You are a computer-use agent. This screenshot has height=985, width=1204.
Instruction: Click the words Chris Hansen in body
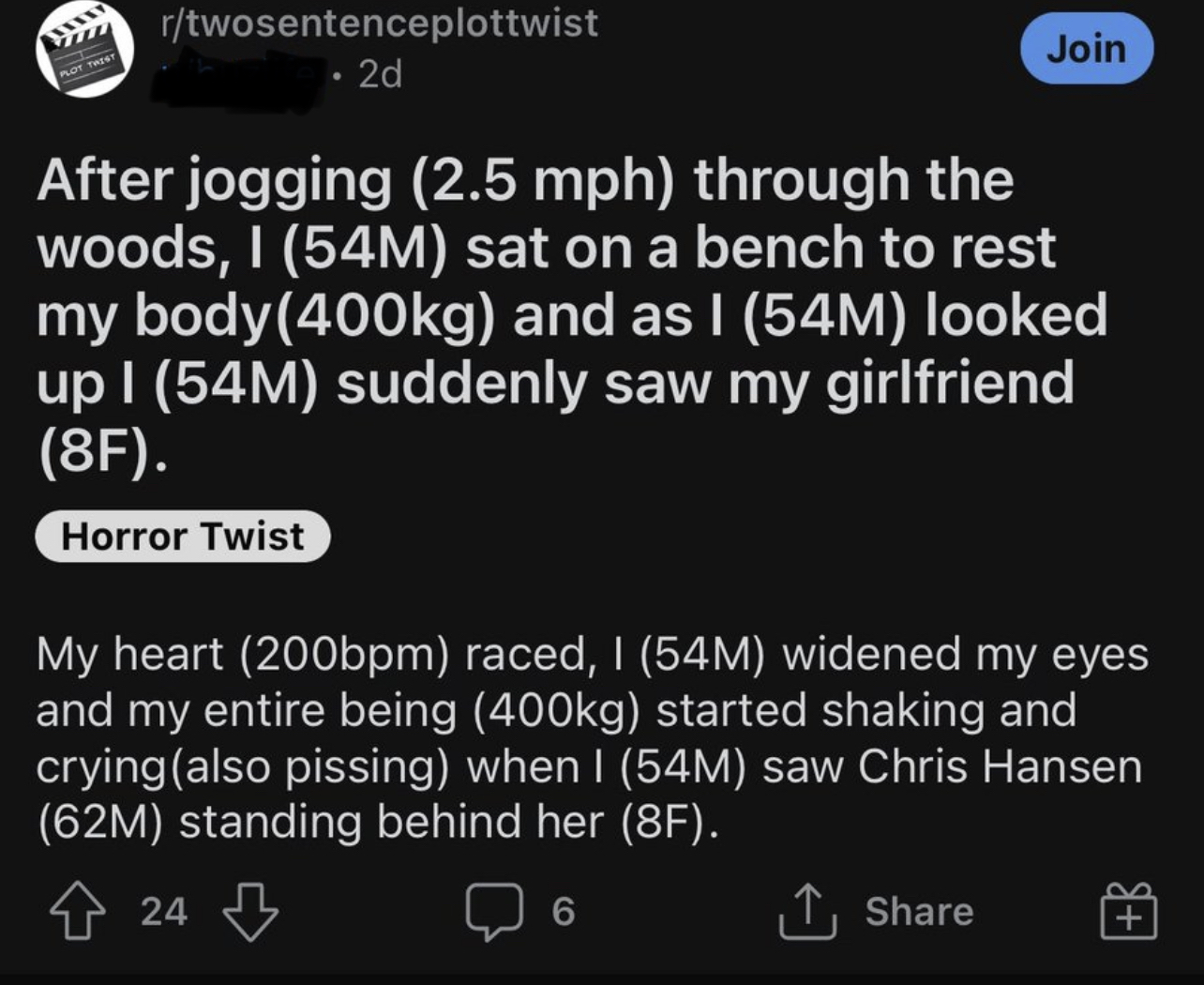[1001, 766]
